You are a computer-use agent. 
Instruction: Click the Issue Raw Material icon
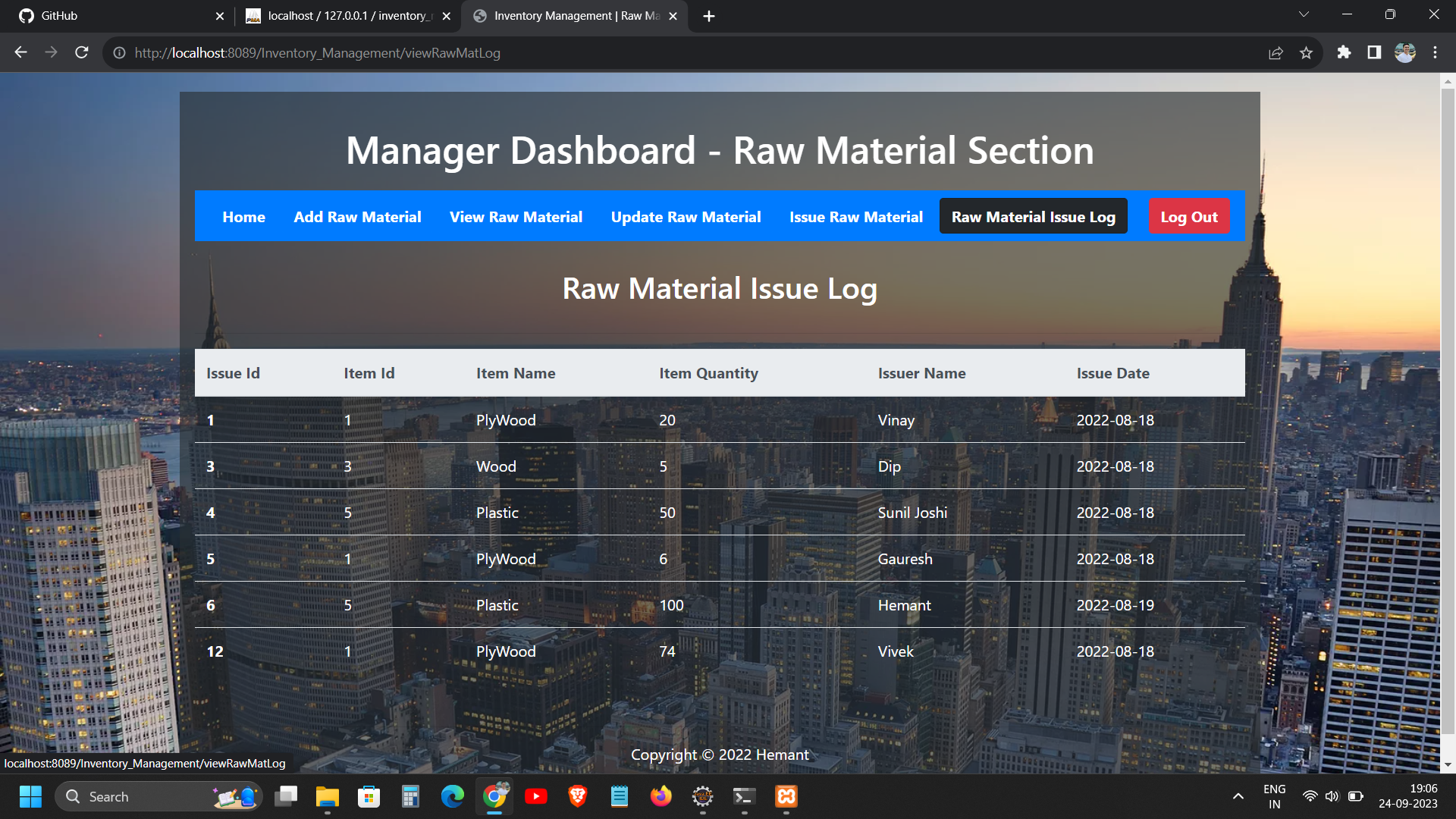tap(856, 216)
